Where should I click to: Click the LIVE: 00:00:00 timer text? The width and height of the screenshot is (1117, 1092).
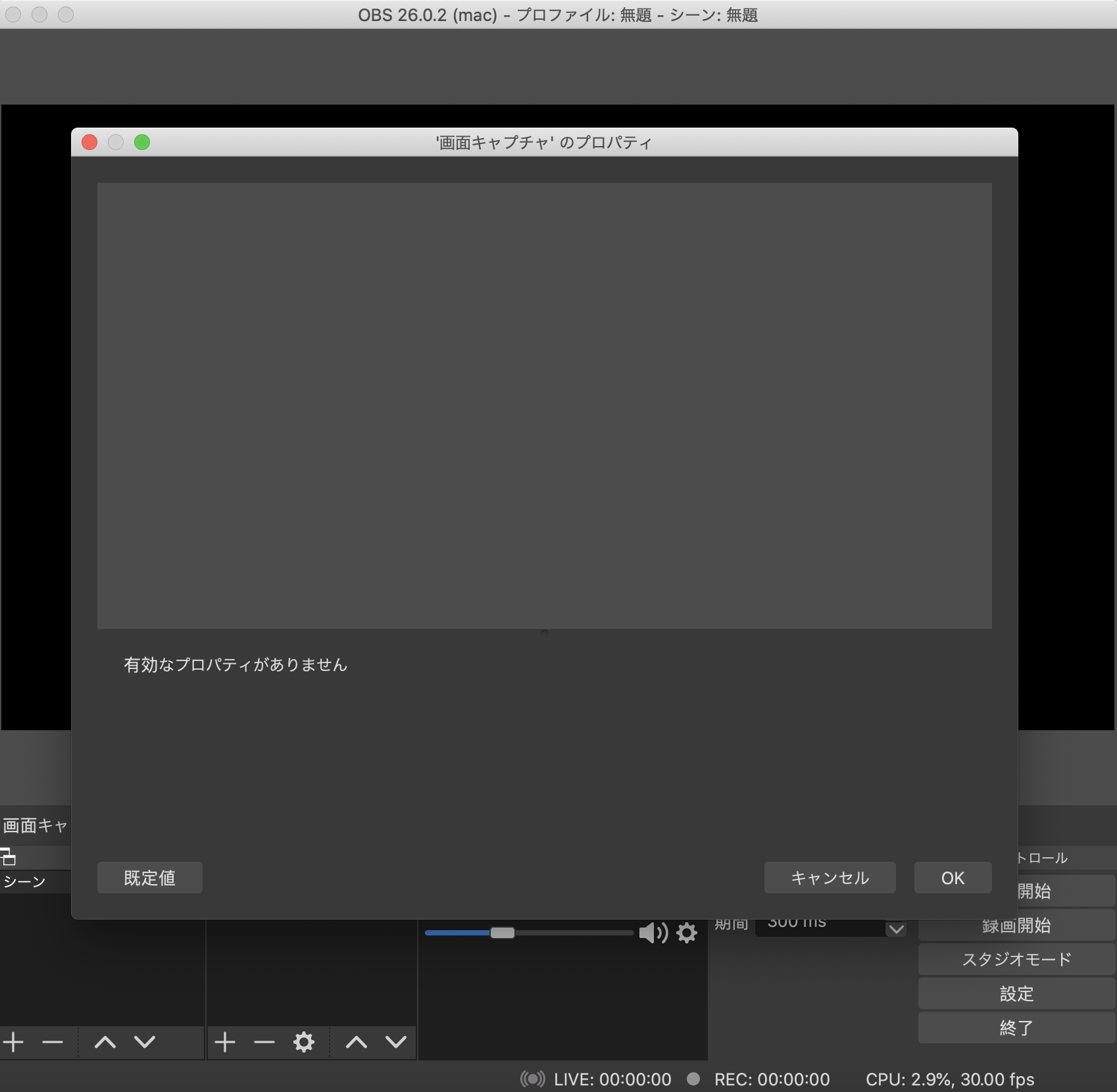click(x=612, y=1080)
